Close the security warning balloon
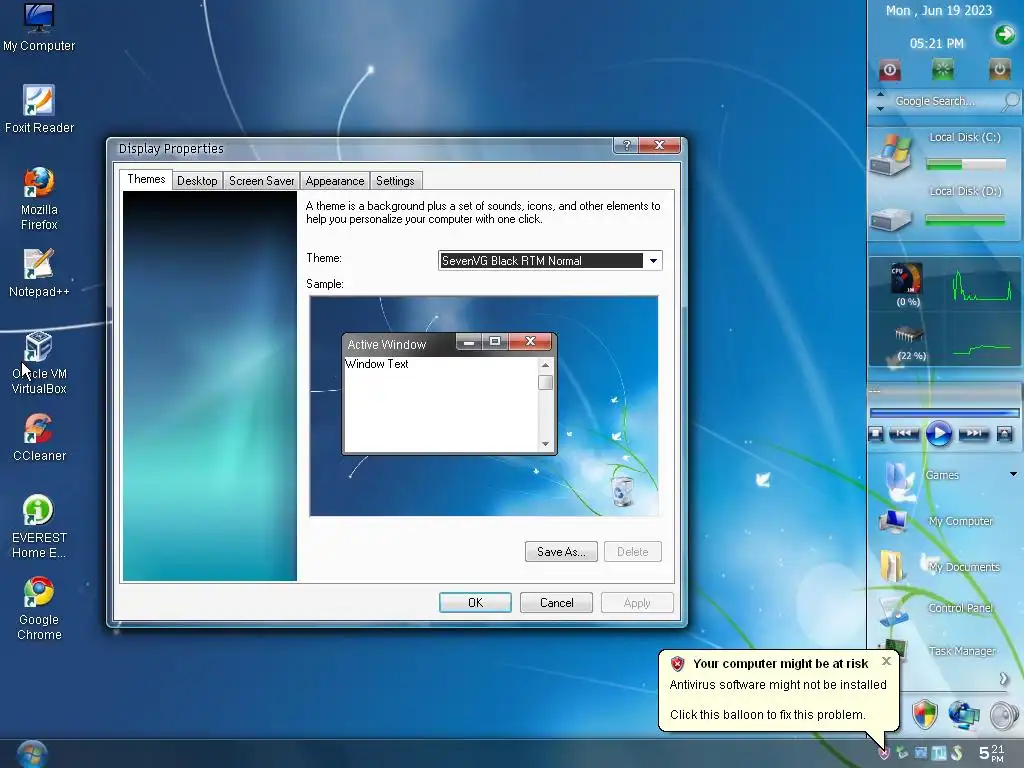 [x=886, y=661]
